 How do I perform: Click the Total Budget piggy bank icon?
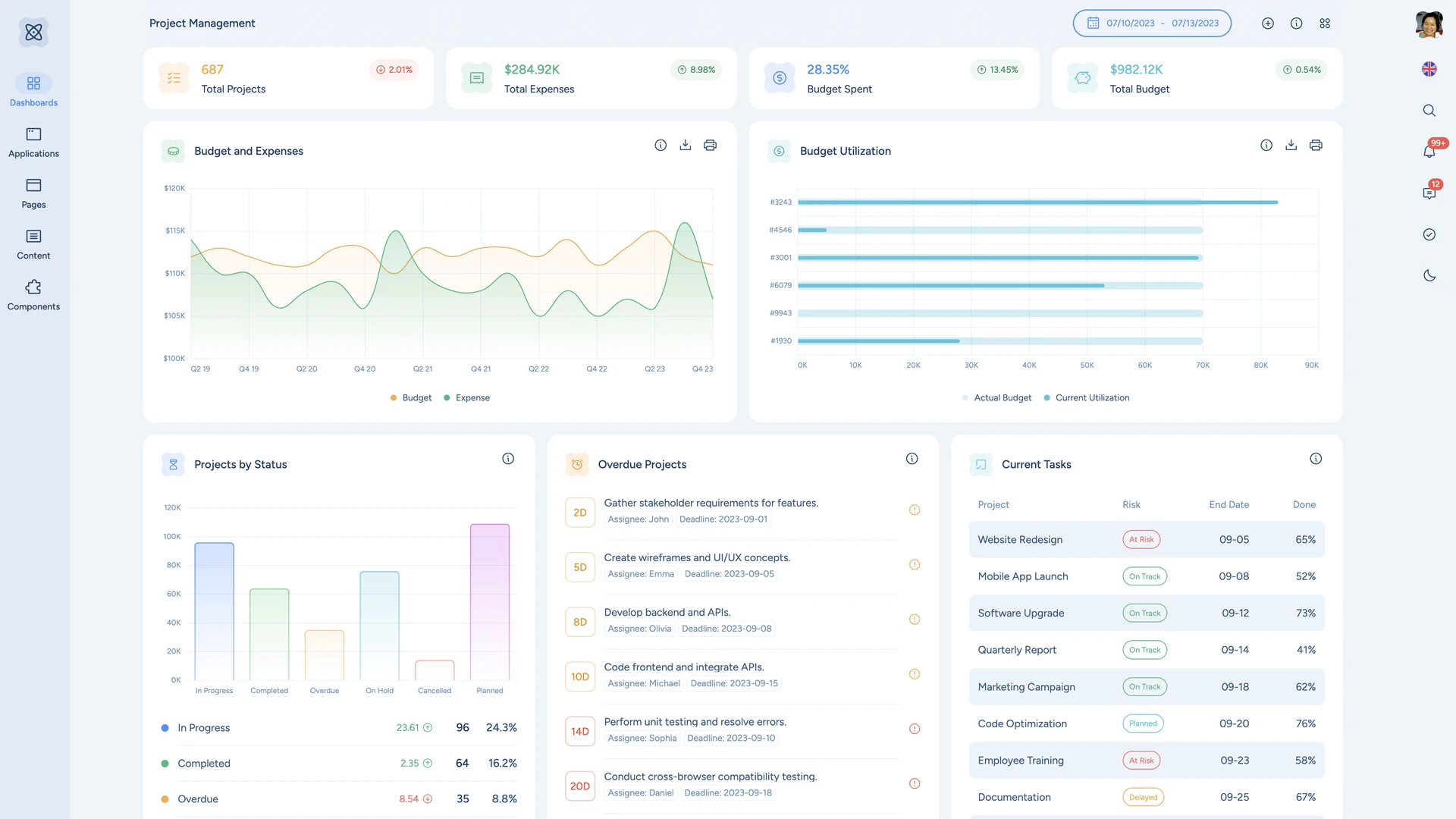point(1083,78)
